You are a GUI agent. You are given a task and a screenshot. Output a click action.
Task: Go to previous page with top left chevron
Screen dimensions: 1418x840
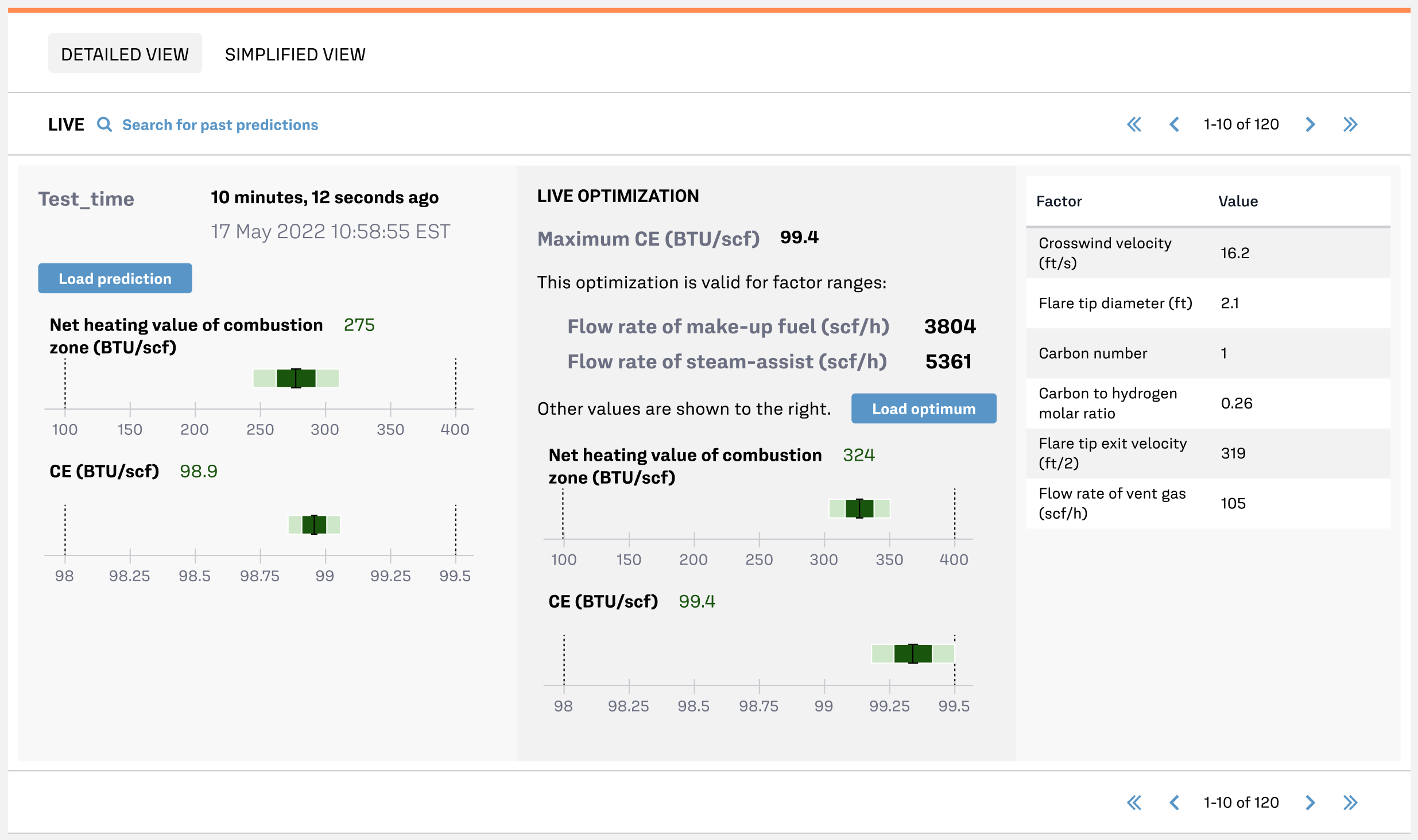pyautogui.click(x=1174, y=125)
